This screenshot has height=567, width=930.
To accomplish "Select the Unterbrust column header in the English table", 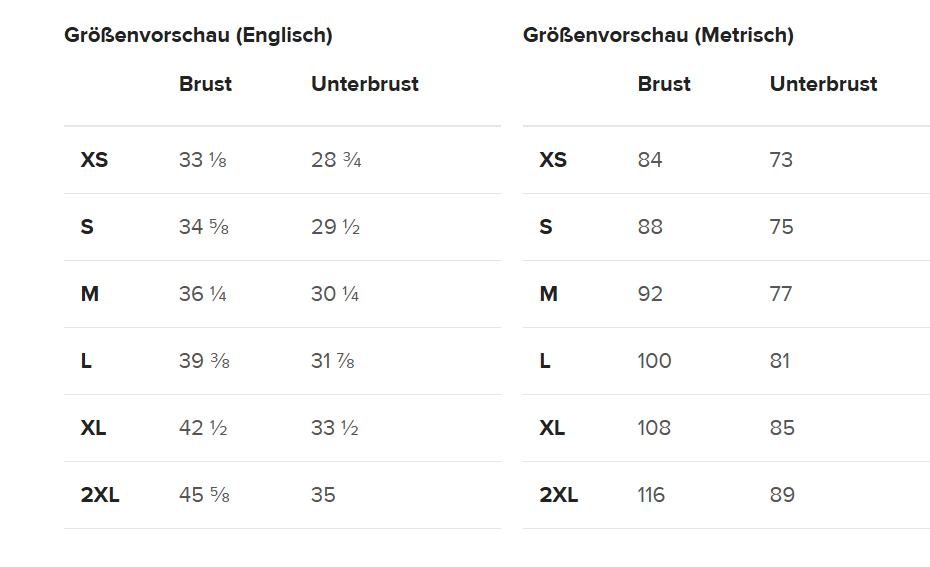I will pos(364,84).
